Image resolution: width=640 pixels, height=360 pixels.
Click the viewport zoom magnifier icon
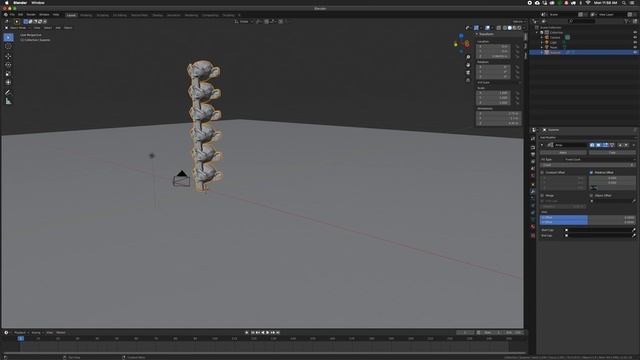(468, 57)
